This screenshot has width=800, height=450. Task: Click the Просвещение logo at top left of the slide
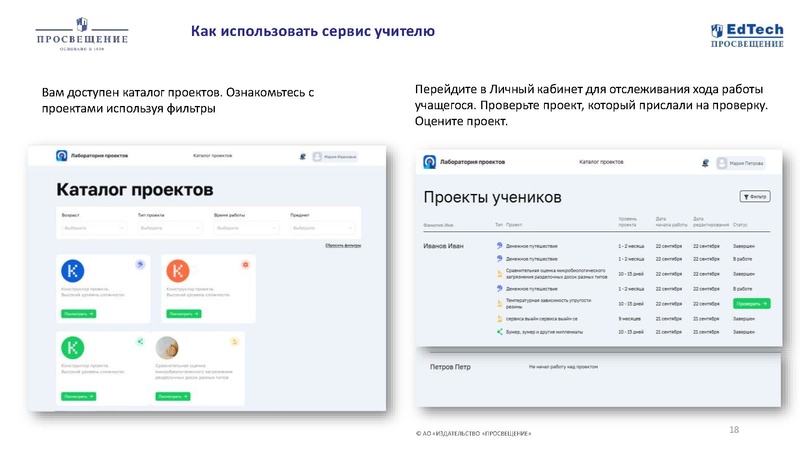pos(82,35)
